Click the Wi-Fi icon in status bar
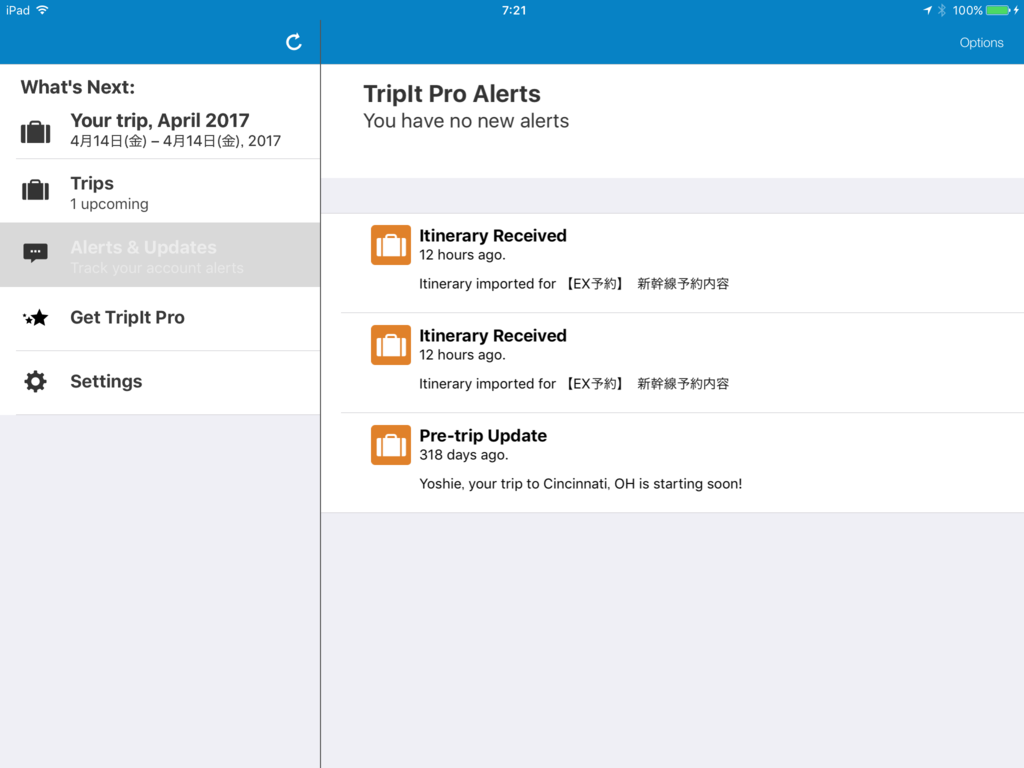The image size is (1024, 768). click(42, 10)
